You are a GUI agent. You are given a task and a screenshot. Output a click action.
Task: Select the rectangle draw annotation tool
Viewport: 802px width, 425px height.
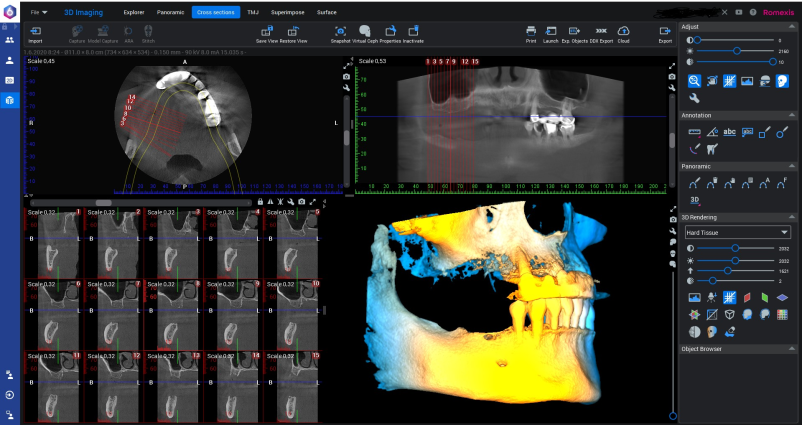[765, 132]
